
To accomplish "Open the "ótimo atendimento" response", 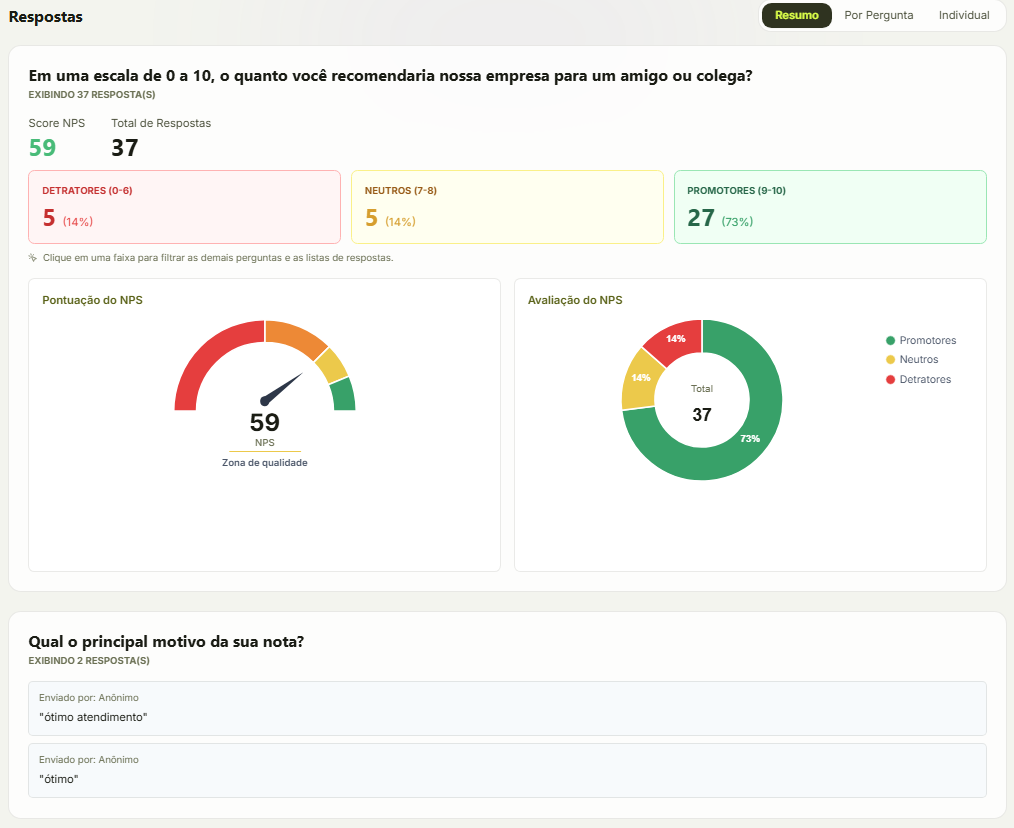I will click(x=507, y=708).
